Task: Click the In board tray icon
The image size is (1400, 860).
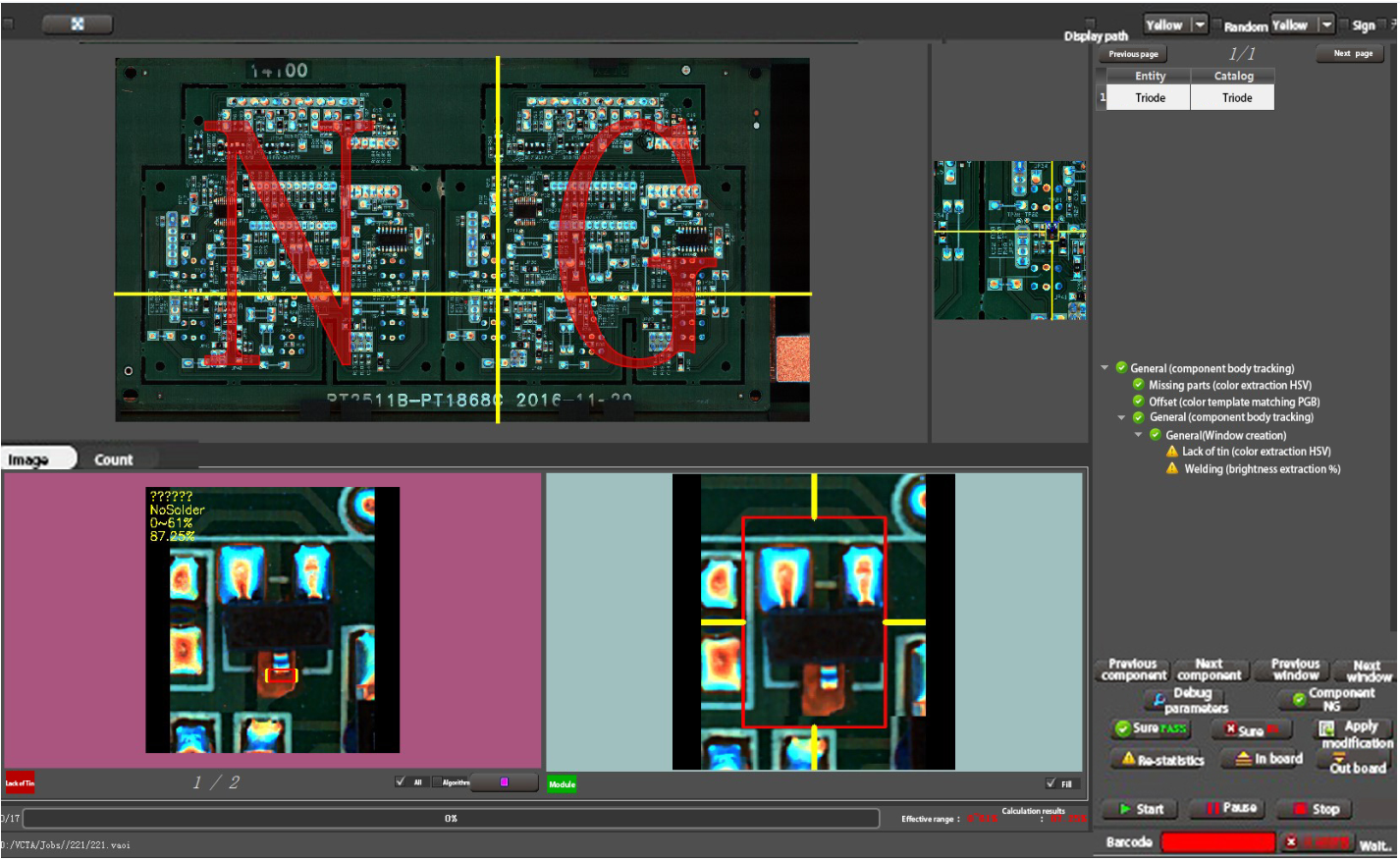Action: click(1243, 759)
